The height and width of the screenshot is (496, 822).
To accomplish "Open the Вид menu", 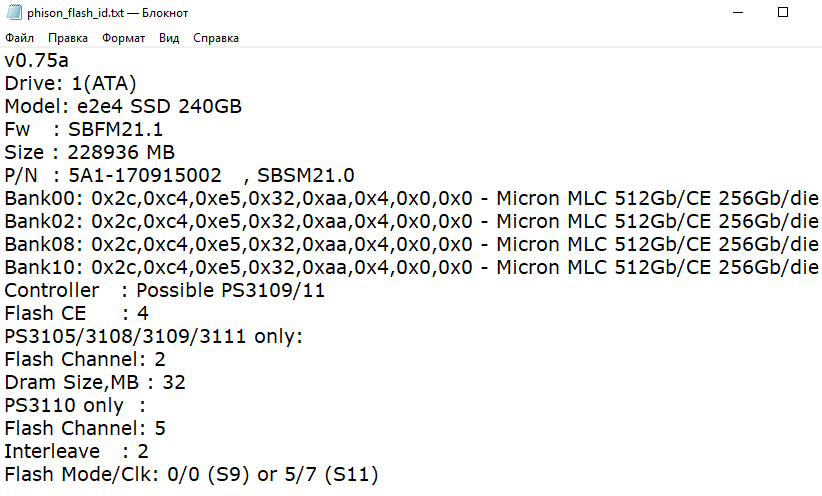I will (x=169, y=38).
